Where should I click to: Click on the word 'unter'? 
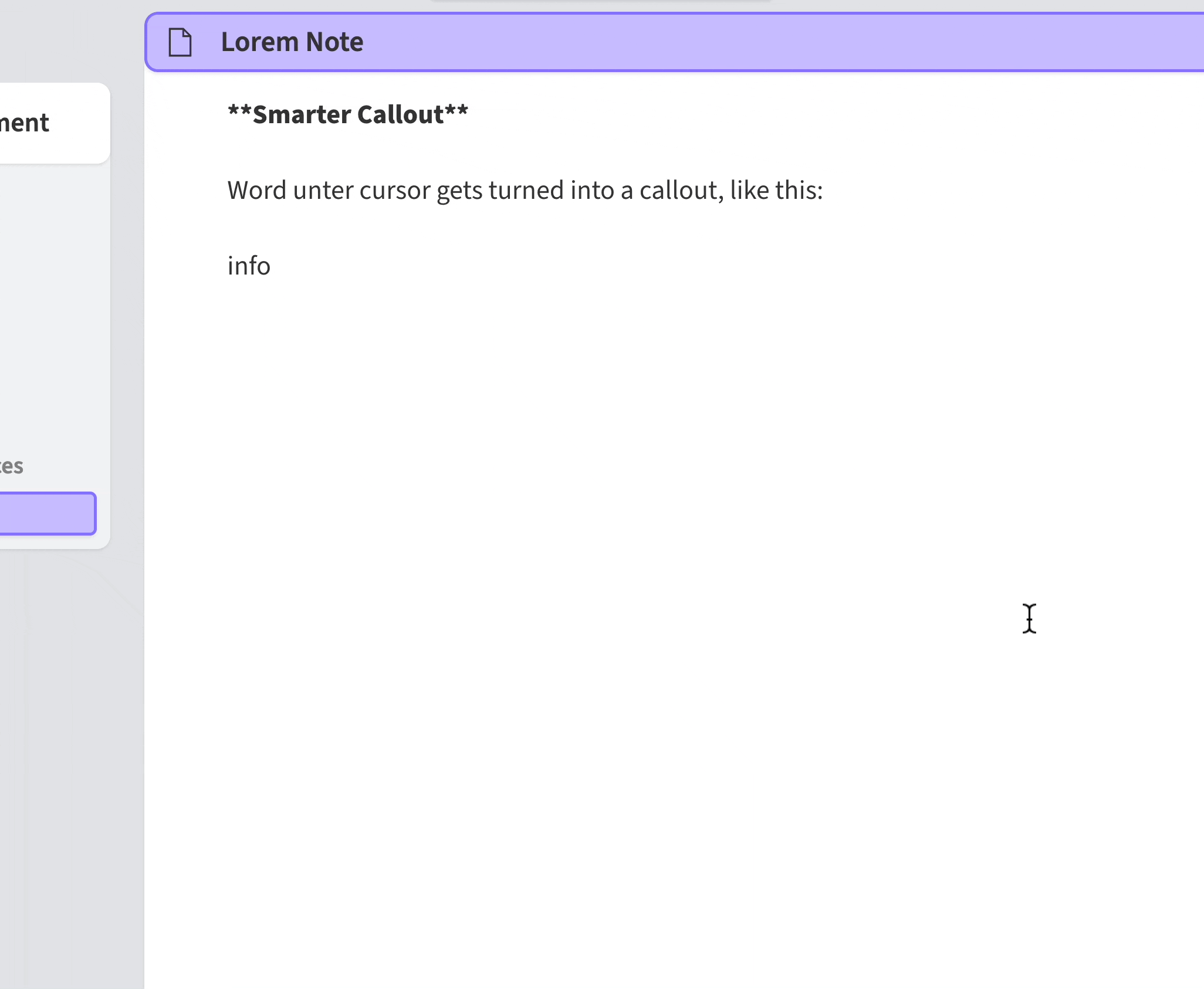322,191
